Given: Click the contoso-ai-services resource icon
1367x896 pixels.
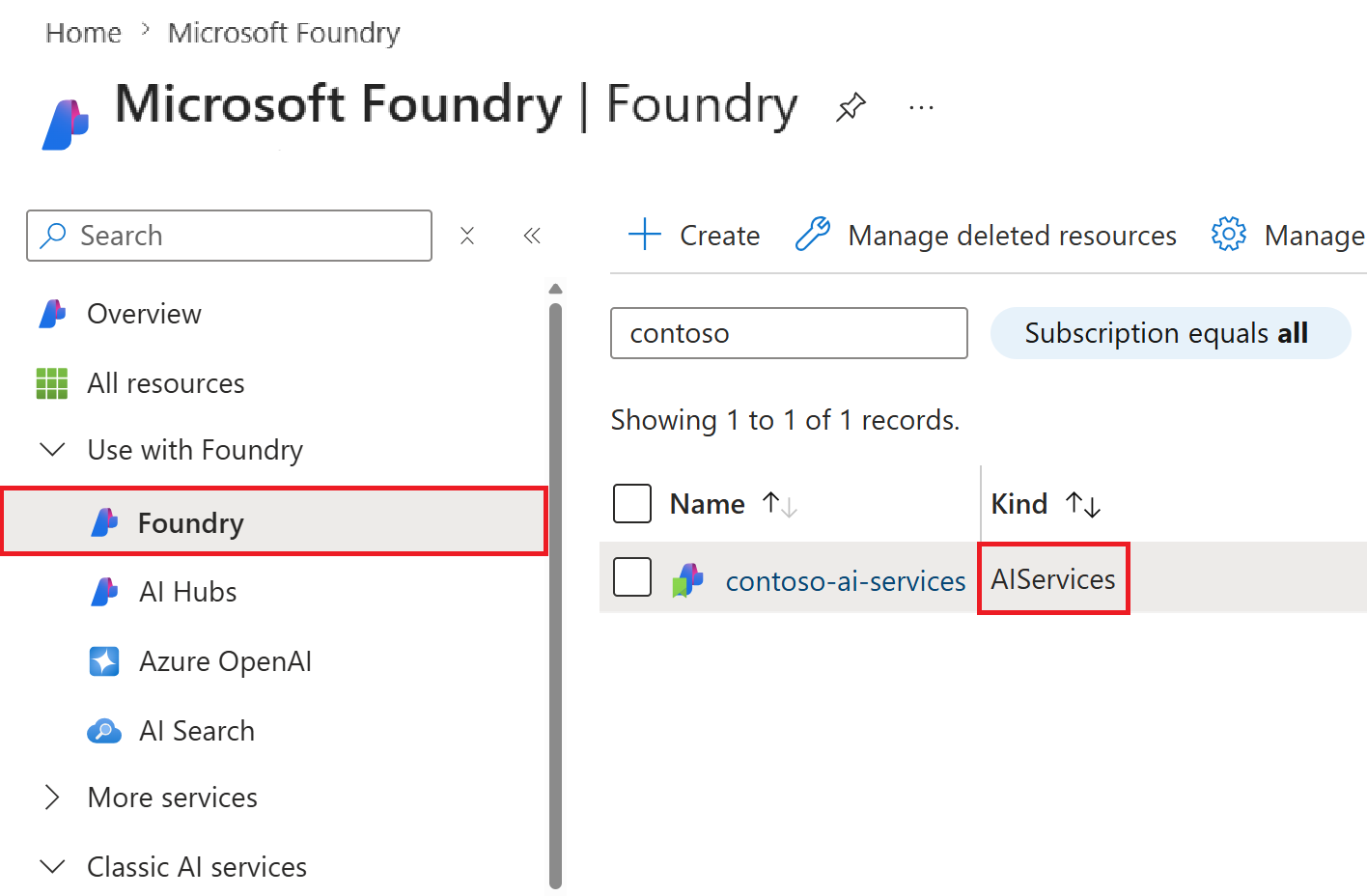Looking at the screenshot, I should [688, 579].
